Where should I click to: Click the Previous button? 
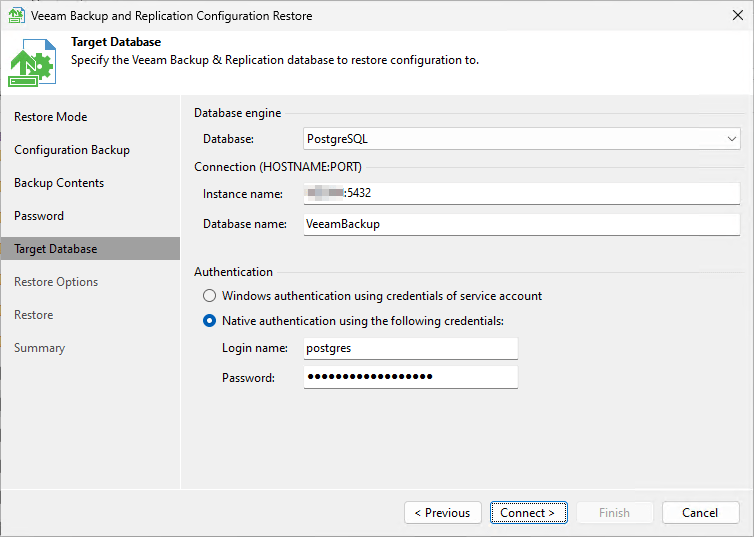[443, 513]
